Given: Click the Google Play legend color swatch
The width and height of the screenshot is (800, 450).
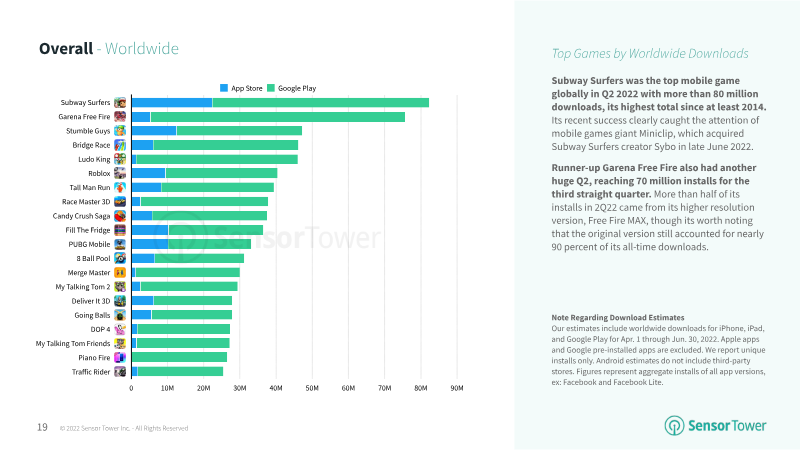Looking at the screenshot, I should [x=271, y=88].
